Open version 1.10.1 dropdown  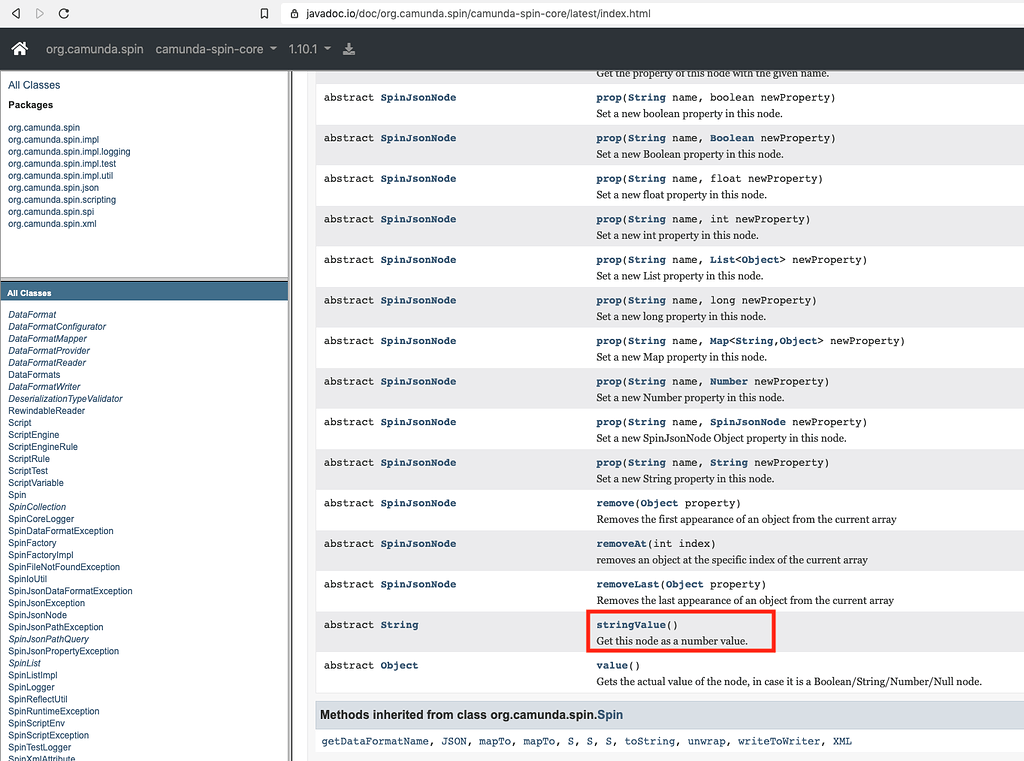(310, 49)
